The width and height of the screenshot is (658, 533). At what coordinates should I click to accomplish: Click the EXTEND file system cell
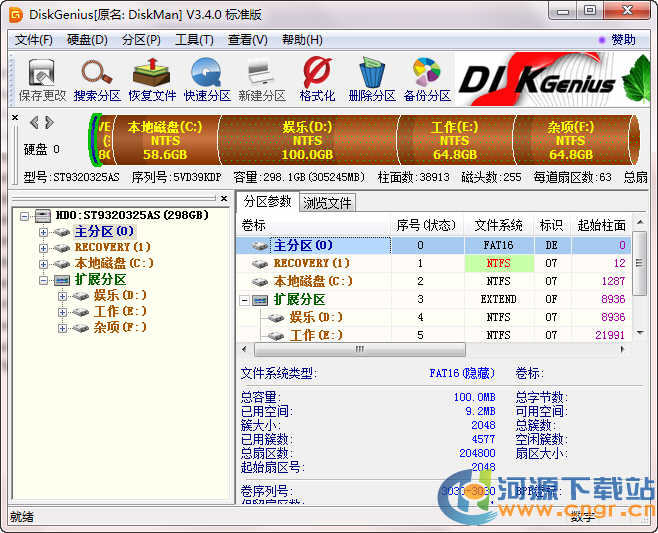pyautogui.click(x=499, y=300)
